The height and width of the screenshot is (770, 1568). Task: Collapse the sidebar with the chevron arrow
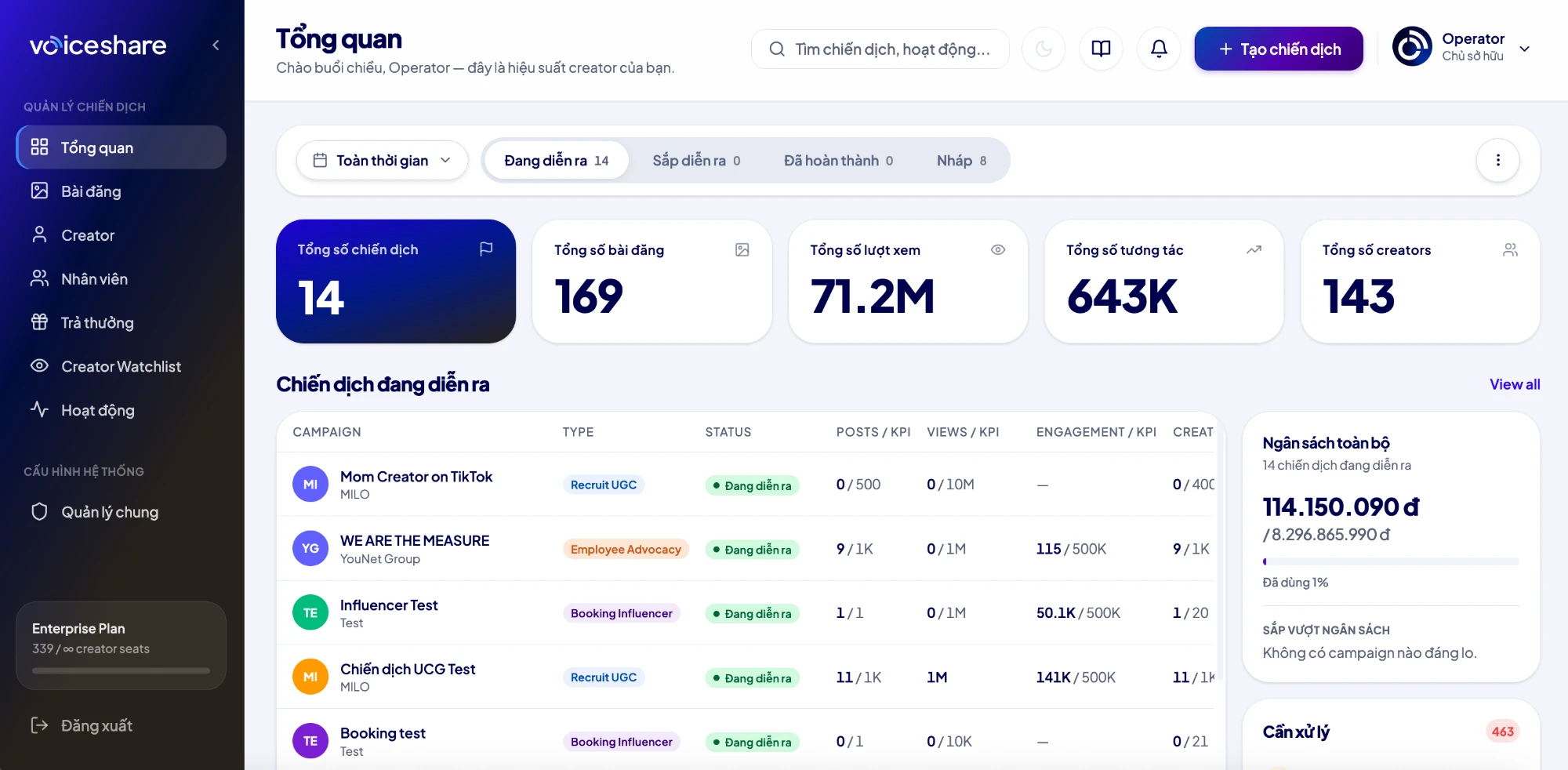[216, 45]
